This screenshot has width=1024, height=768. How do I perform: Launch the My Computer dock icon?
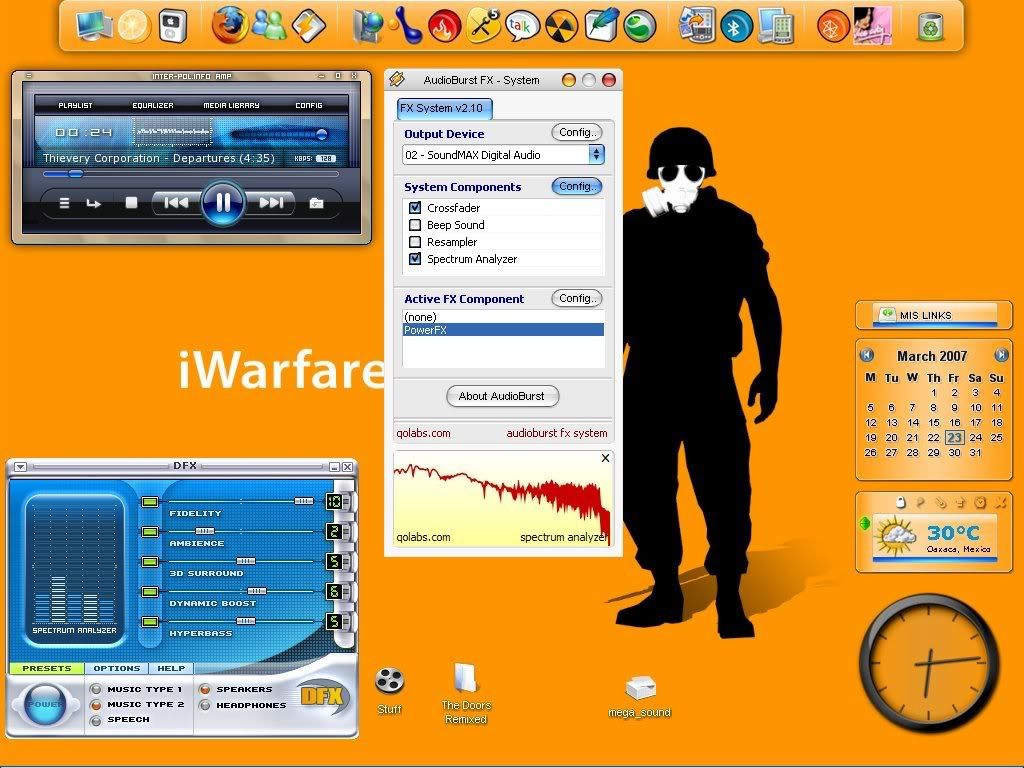click(93, 25)
